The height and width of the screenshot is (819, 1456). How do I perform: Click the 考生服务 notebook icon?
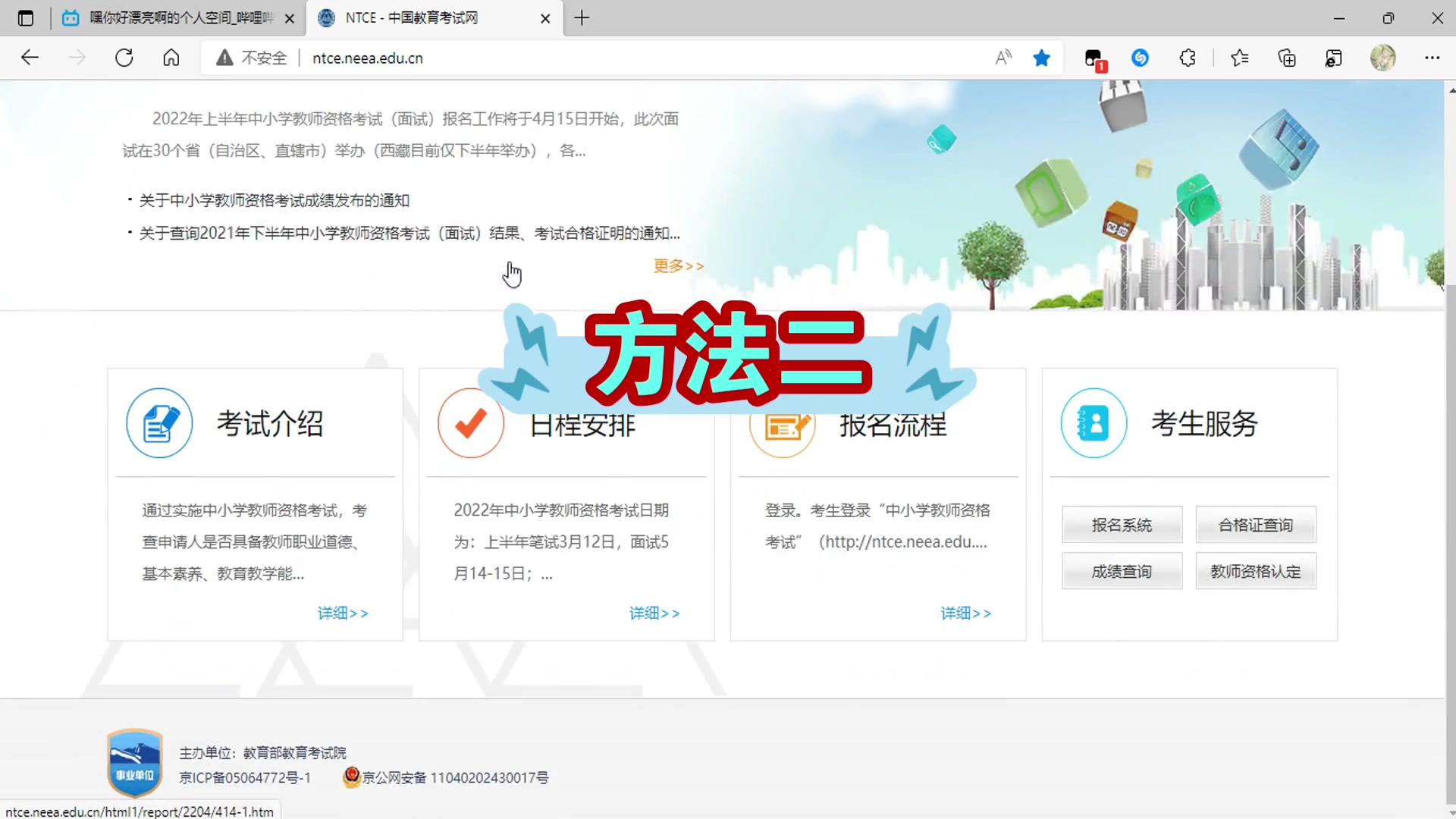pyautogui.click(x=1094, y=423)
